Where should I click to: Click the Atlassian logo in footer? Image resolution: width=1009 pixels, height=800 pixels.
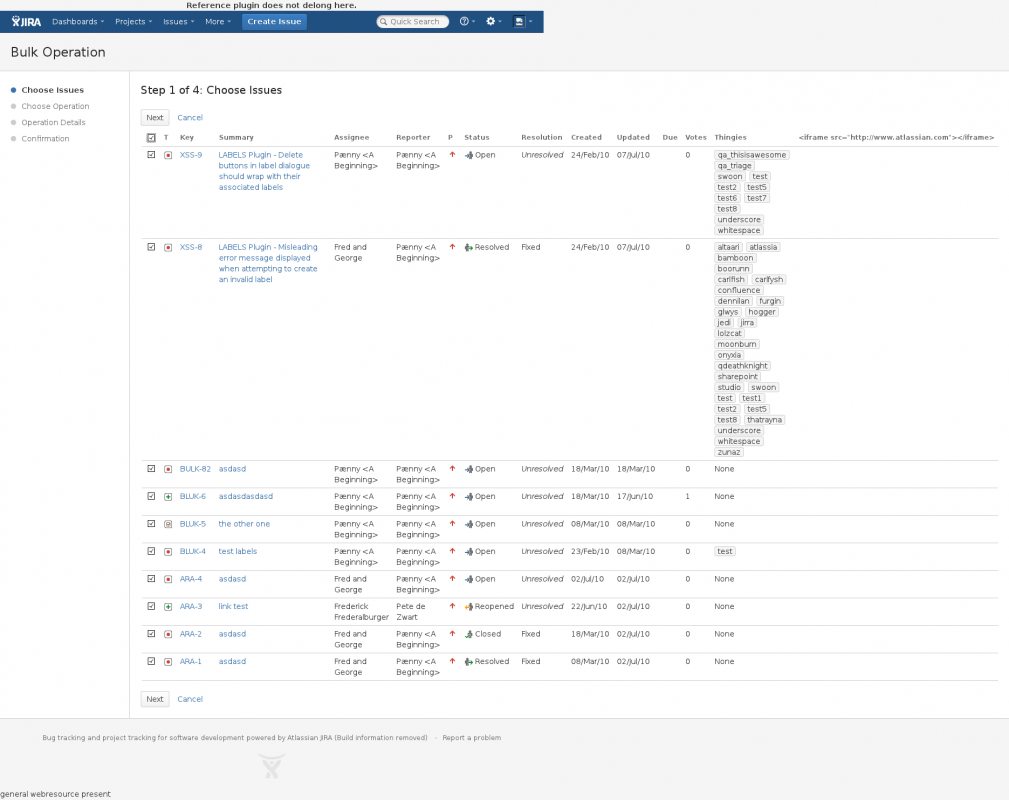[x=270, y=767]
